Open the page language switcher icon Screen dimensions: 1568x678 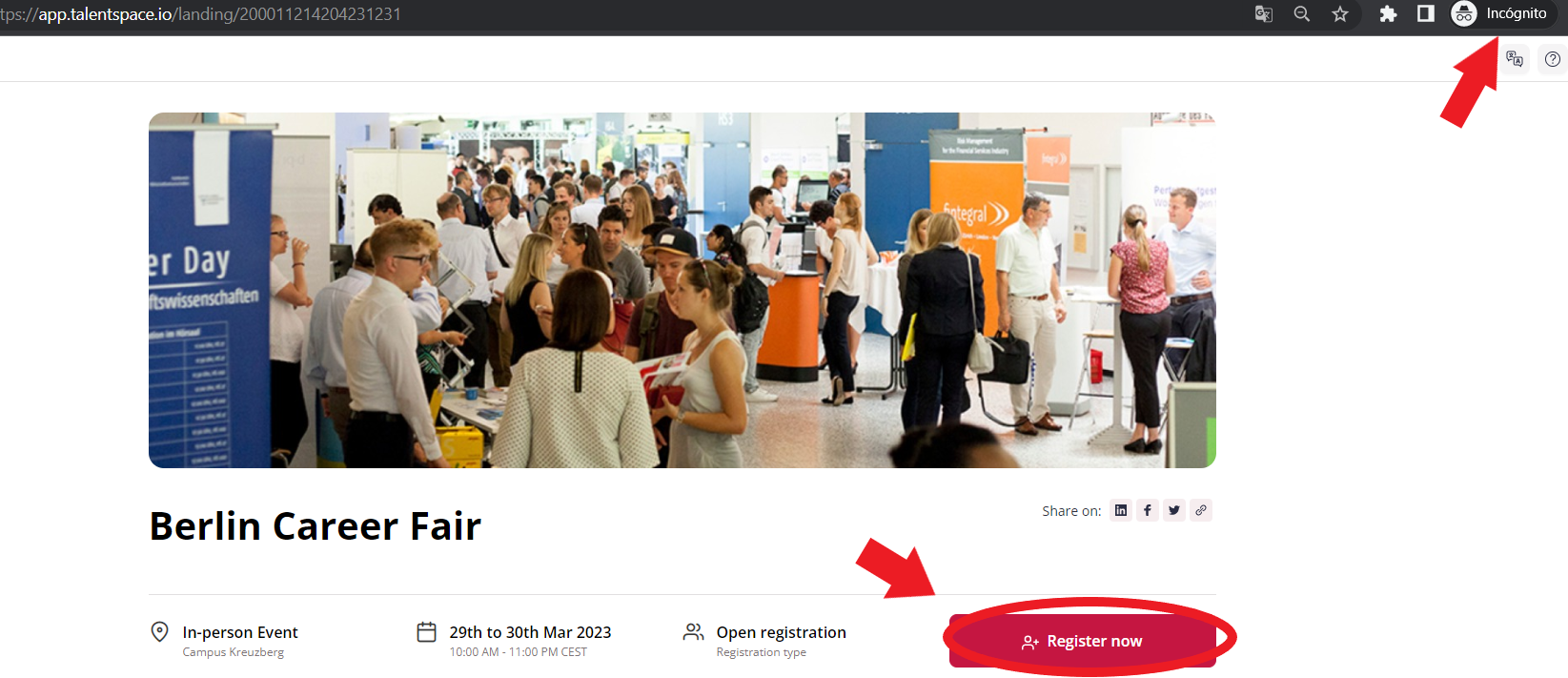click(x=1515, y=59)
